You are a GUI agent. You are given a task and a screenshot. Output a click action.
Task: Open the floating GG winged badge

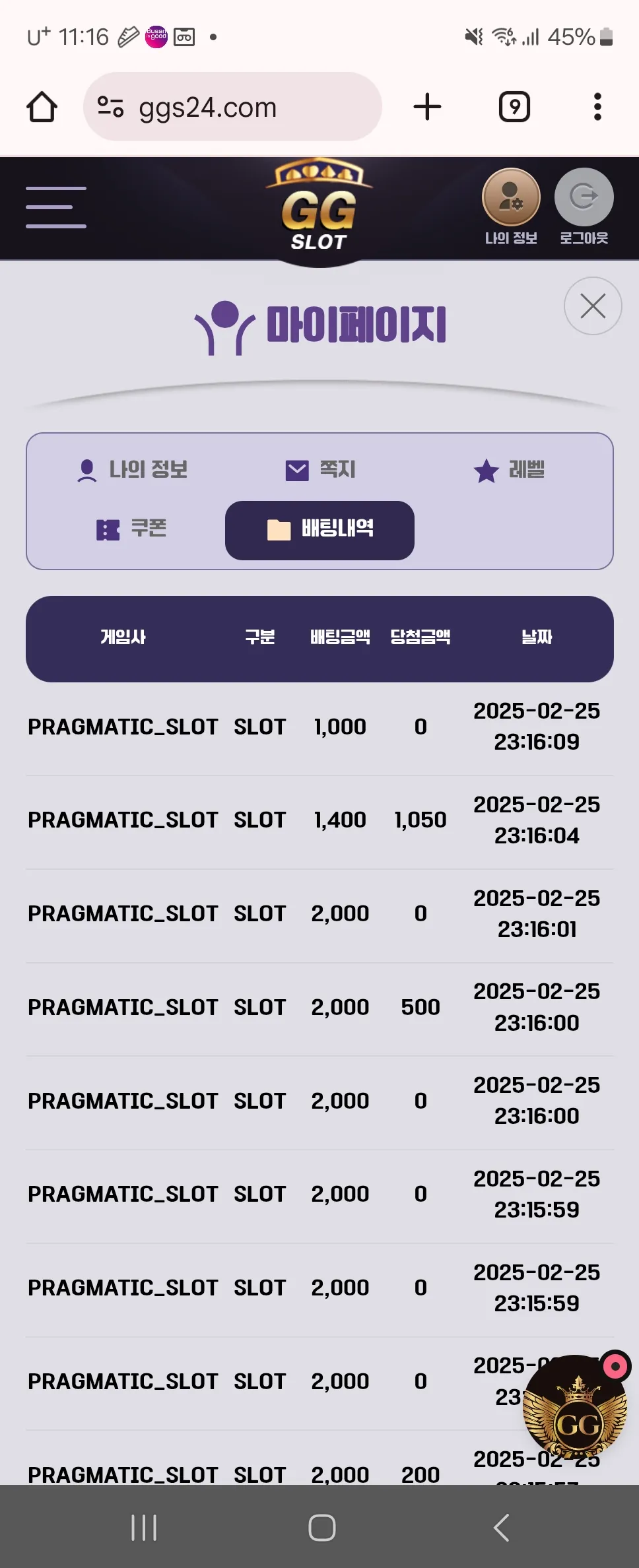(x=575, y=1406)
